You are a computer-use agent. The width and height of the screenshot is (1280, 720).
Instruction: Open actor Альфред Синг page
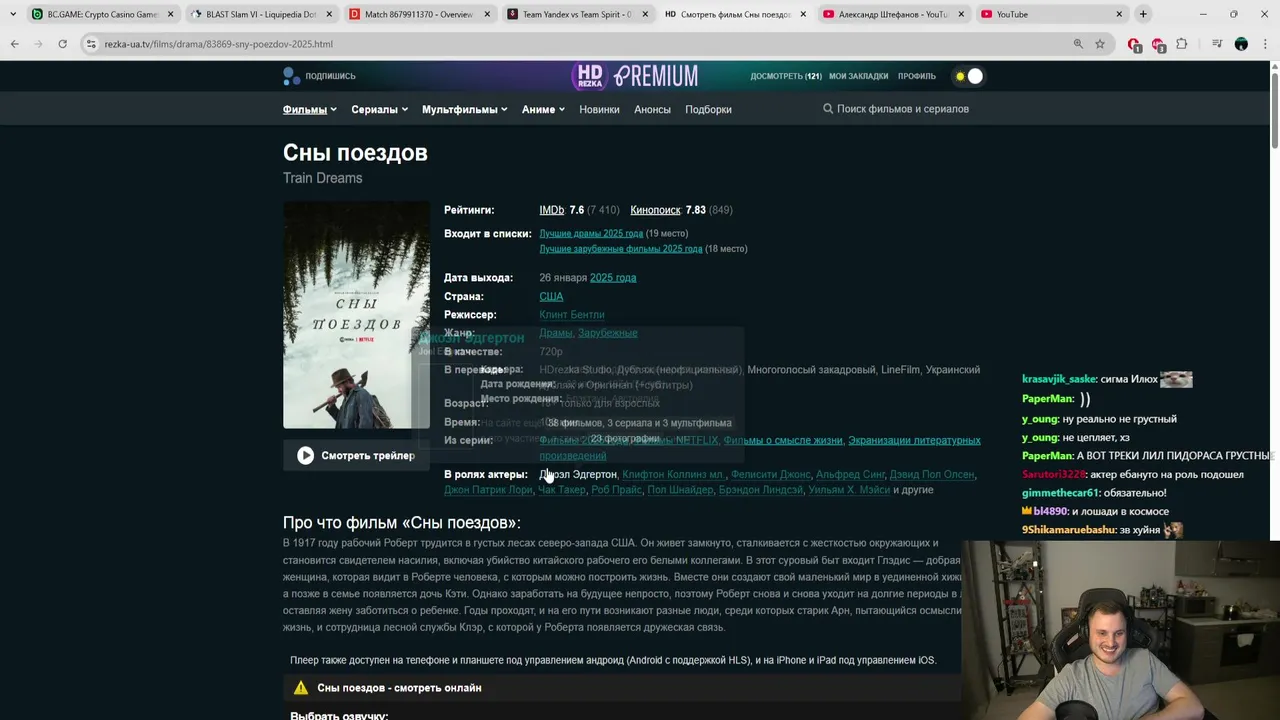pyautogui.click(x=850, y=475)
